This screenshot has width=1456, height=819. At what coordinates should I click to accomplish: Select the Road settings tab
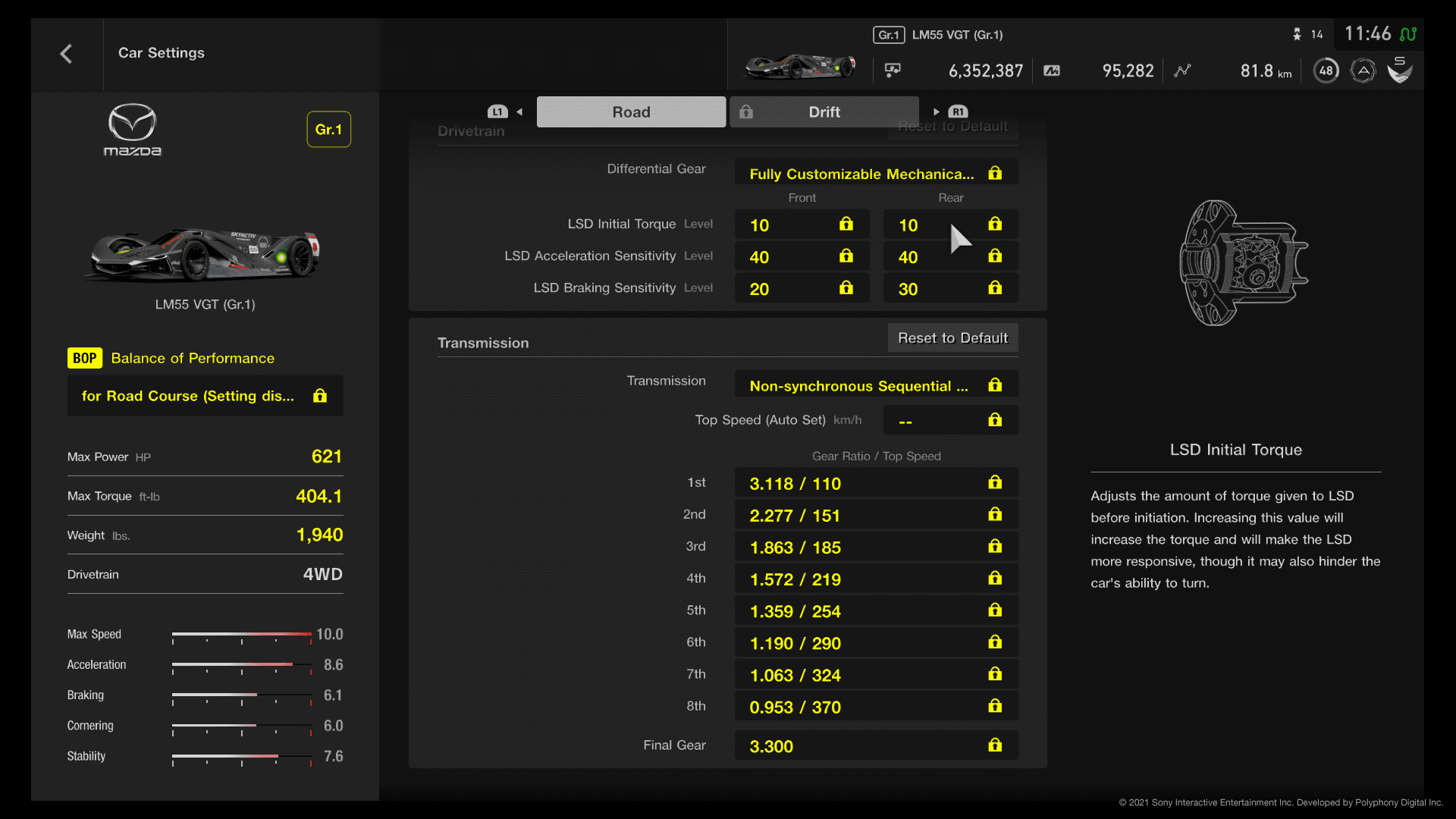click(631, 112)
